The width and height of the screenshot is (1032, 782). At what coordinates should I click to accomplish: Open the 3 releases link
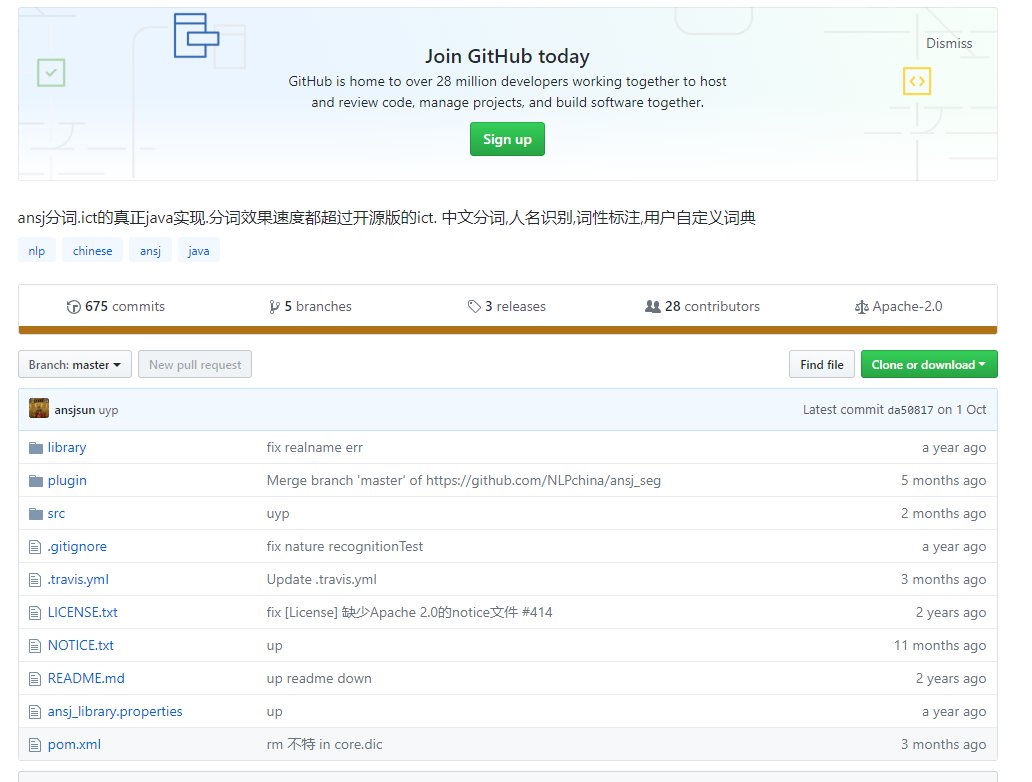507,307
